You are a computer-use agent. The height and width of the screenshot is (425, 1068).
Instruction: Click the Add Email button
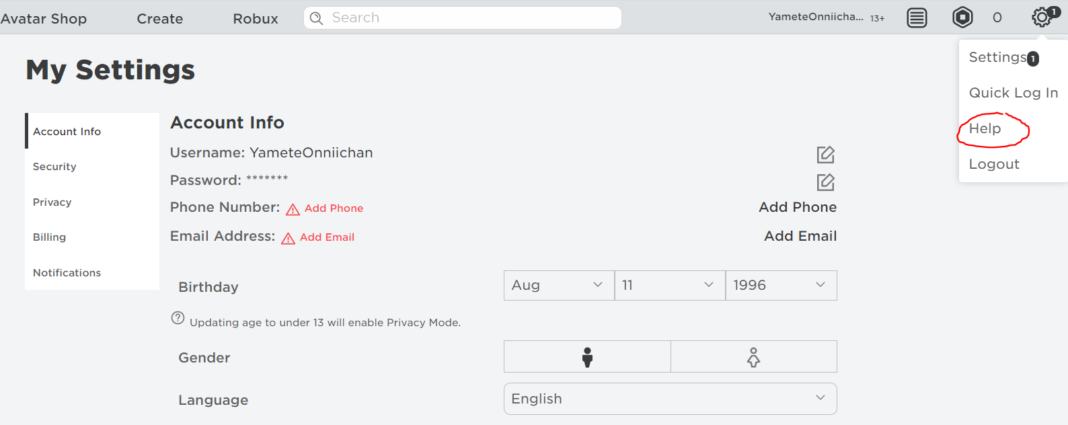pos(800,236)
